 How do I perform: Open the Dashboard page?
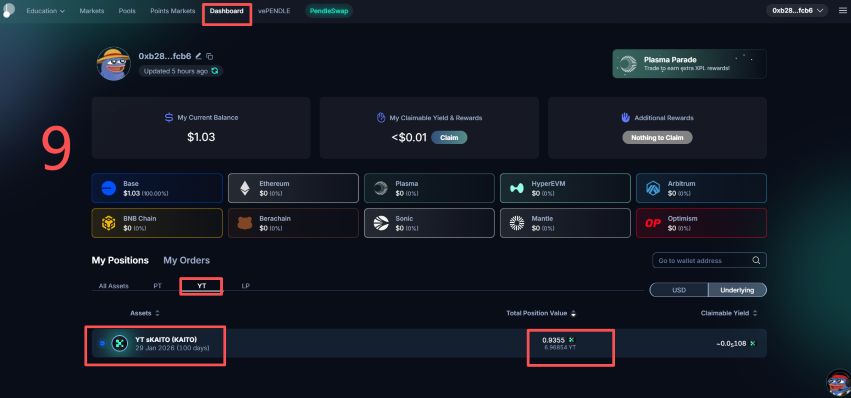[226, 11]
